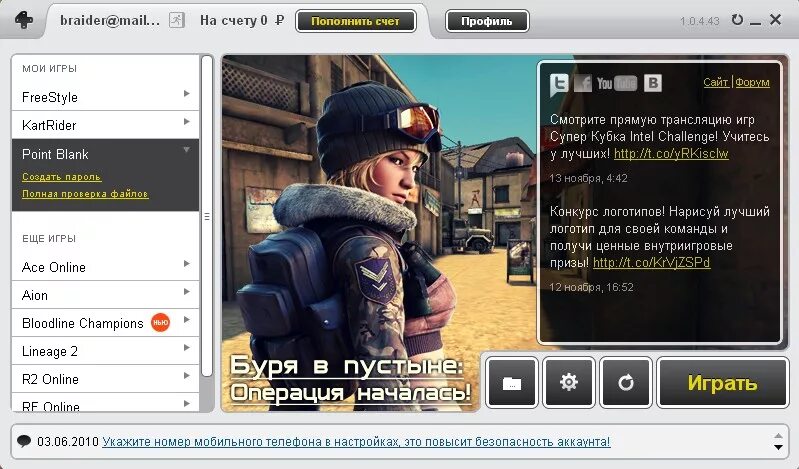Open the YouTube social icon
Viewport: 799px width, 469px height.
click(617, 83)
